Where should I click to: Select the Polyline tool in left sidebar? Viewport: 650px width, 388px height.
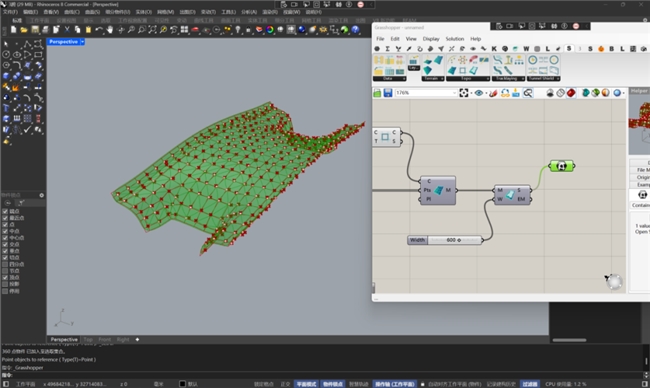(x=27, y=44)
